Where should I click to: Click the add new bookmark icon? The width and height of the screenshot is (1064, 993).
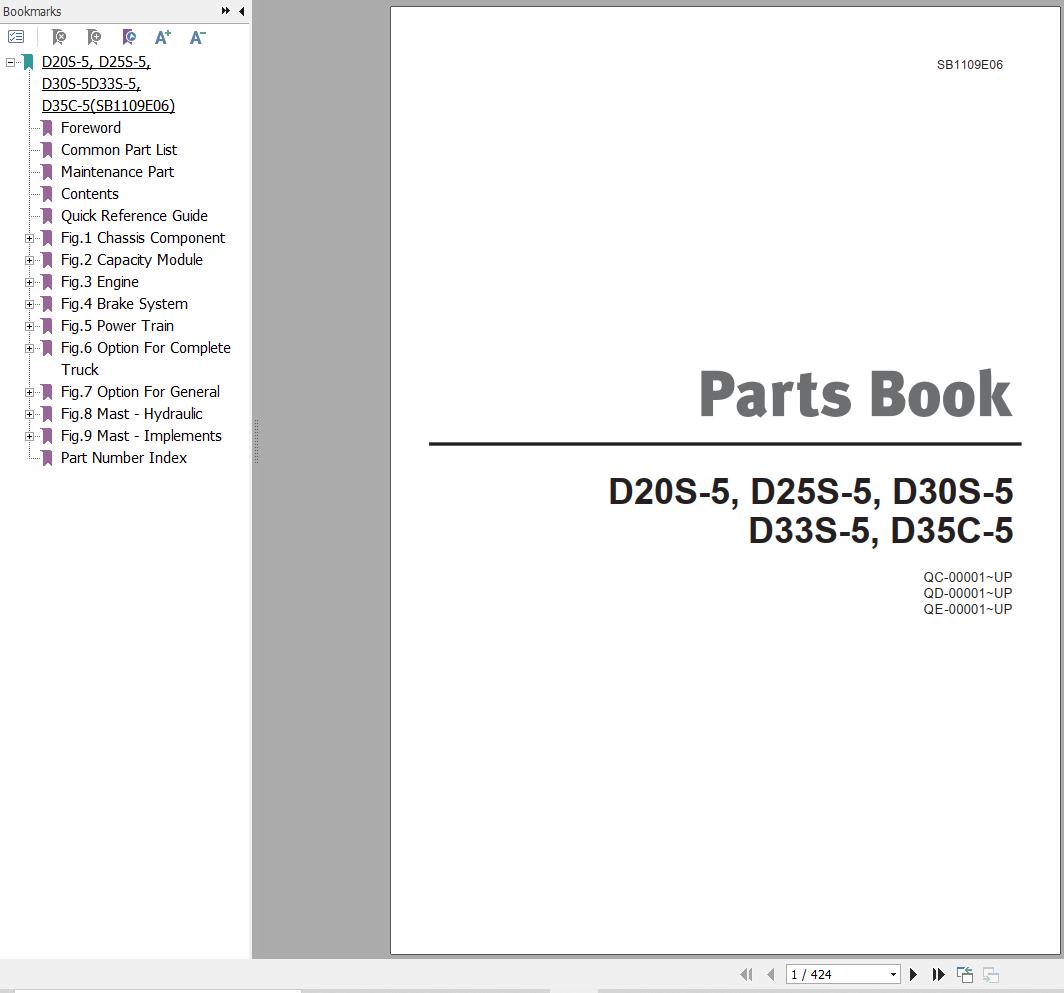point(94,37)
